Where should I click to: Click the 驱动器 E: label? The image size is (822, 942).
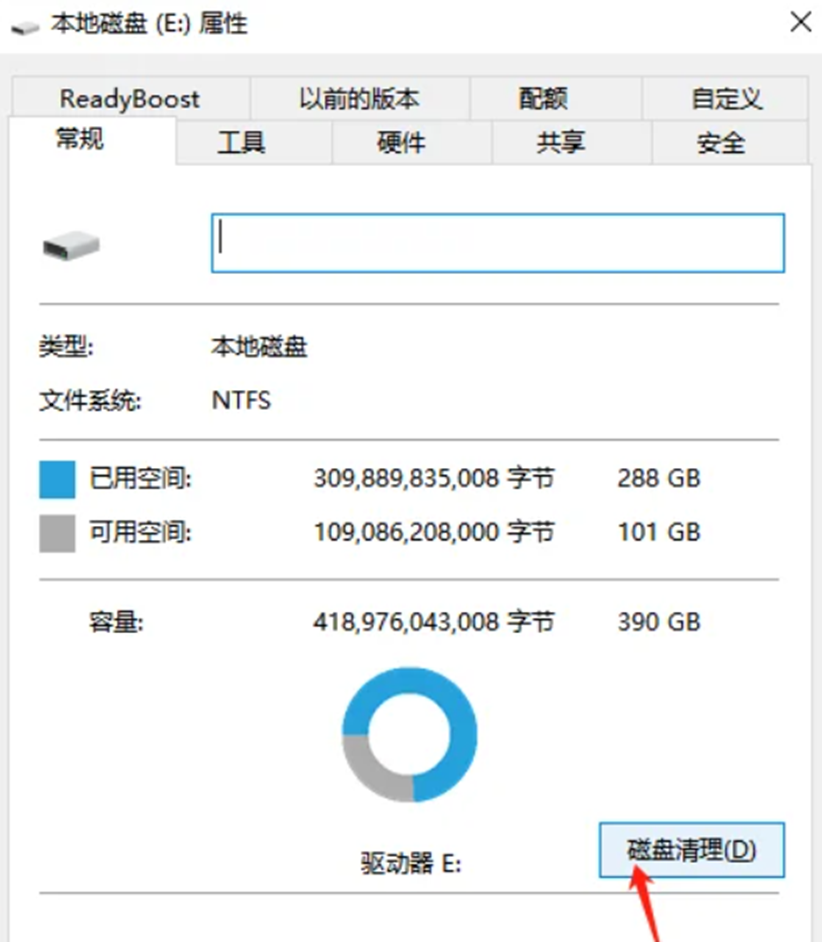[x=411, y=863]
